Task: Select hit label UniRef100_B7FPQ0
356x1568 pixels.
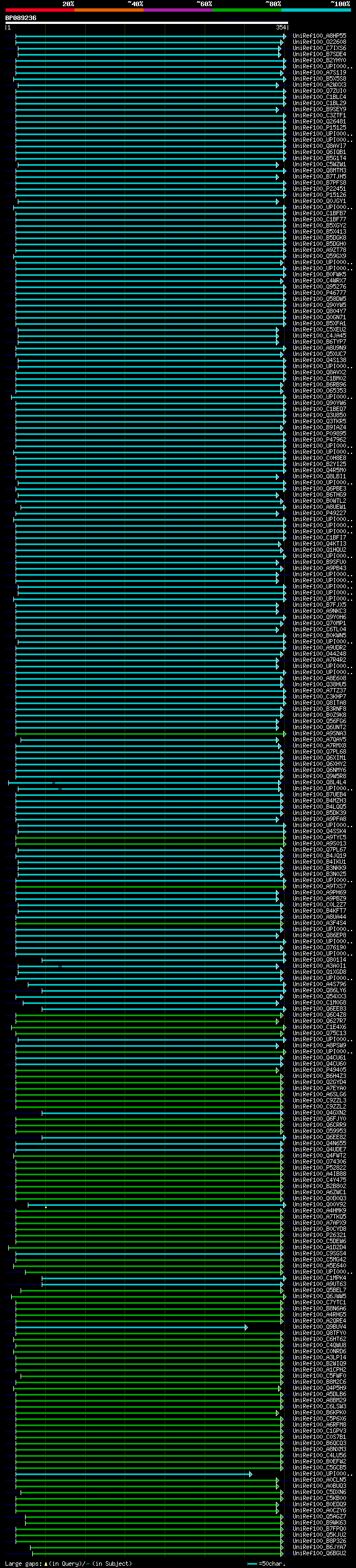Action: click(319, 1529)
